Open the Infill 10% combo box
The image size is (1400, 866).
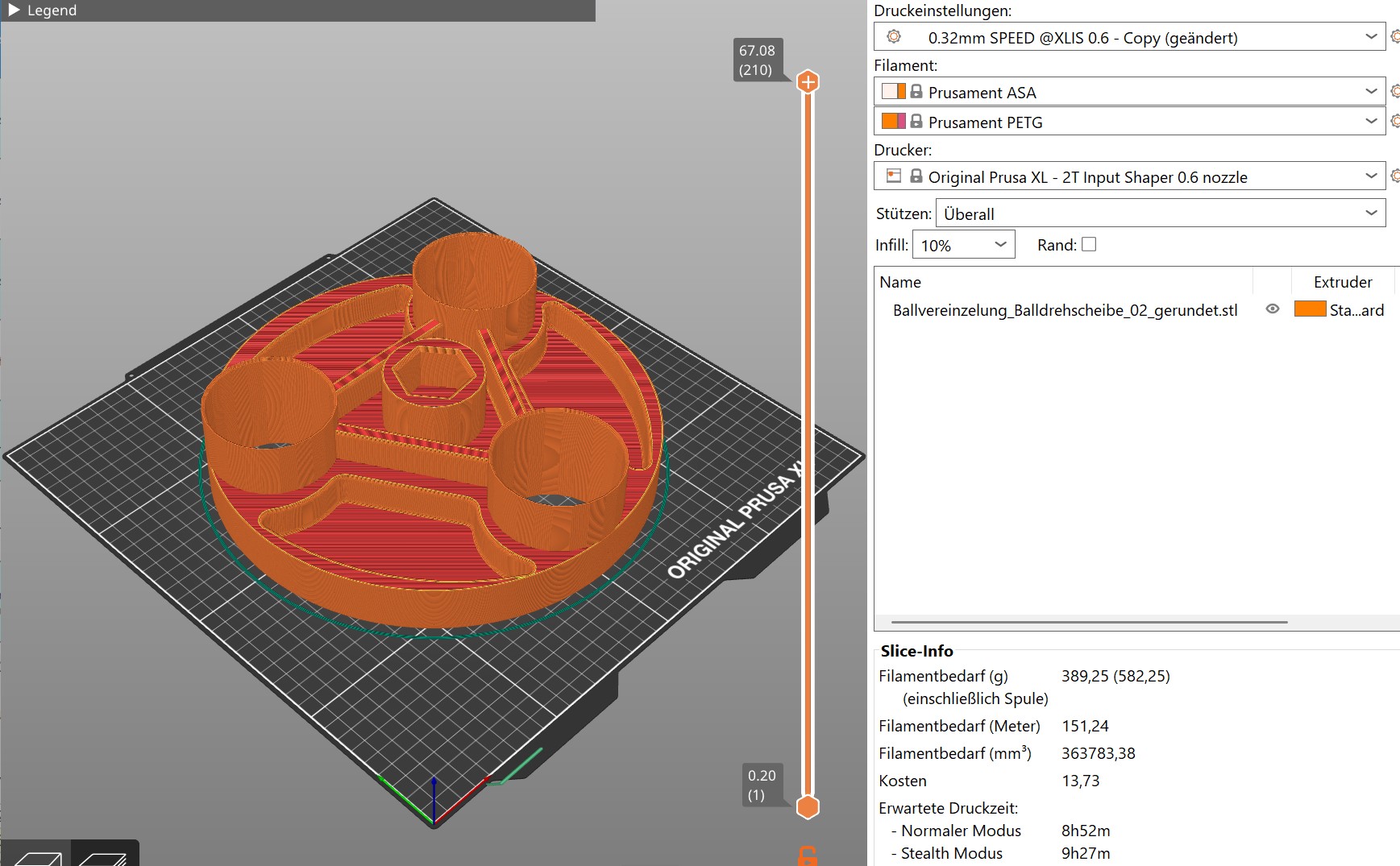(x=963, y=245)
